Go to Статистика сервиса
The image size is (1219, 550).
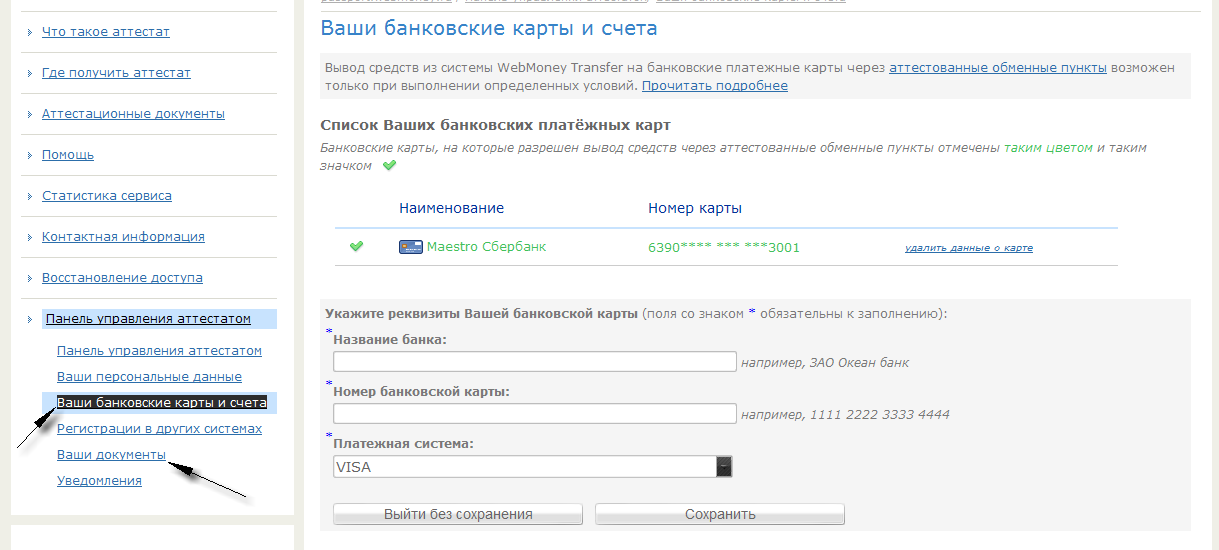click(107, 196)
